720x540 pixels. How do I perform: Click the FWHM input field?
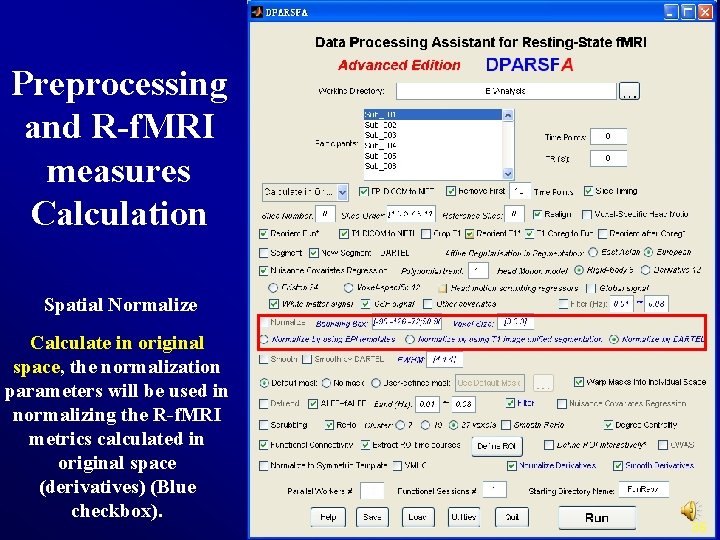[444, 360]
